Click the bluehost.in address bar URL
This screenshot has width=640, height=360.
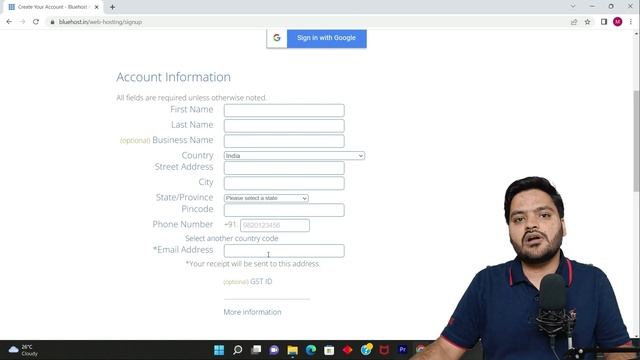pyautogui.click(x=100, y=22)
